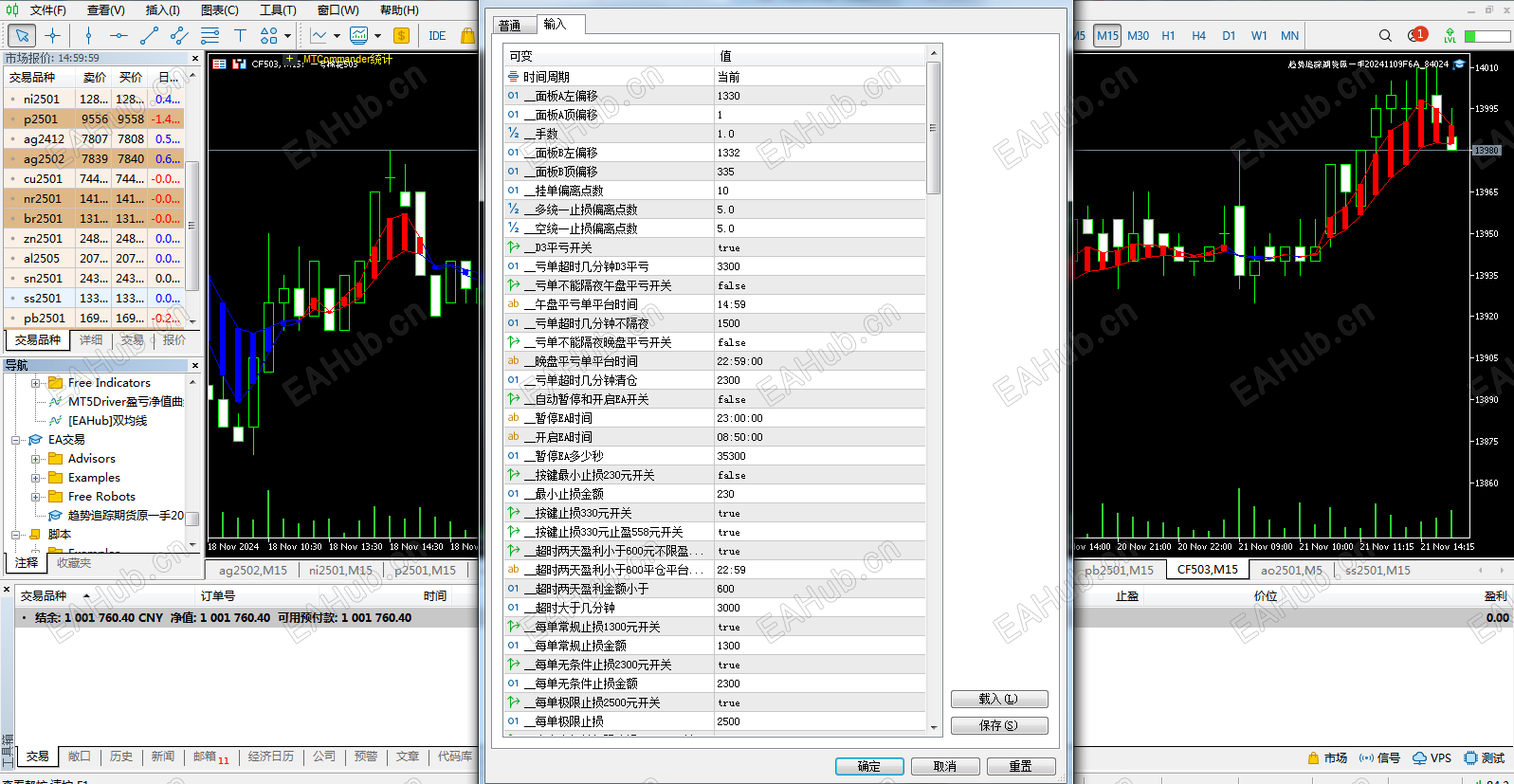Click the dialog parameter list scrollbar thumb

(933, 128)
